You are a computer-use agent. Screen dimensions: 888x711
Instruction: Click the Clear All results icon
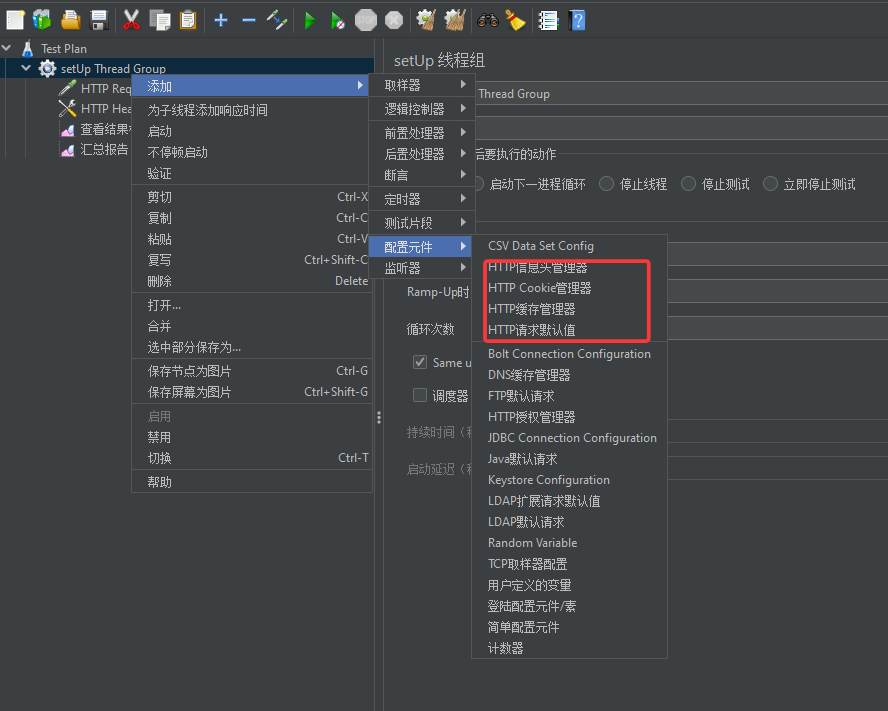pos(455,20)
